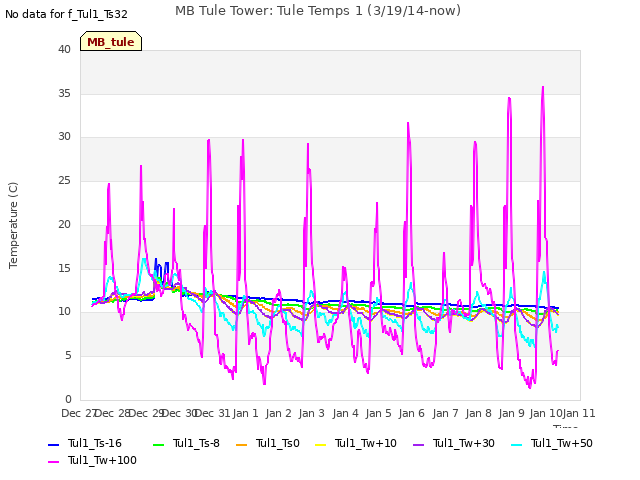This screenshot has width=640, height=480.
Task: Select the Tul1_Ts-8 legend label
Action: (x=196, y=444)
